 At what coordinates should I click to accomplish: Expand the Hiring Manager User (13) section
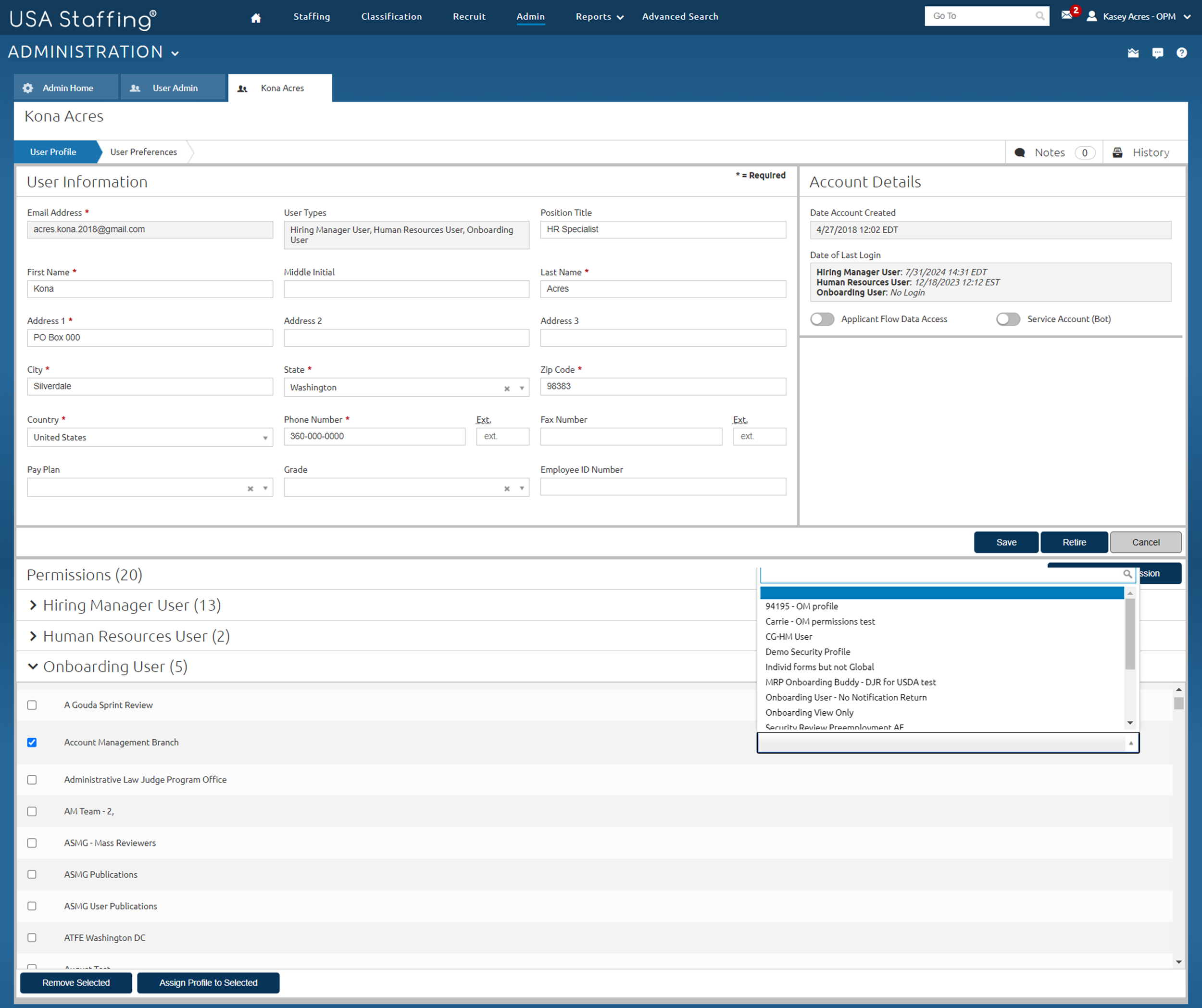pyautogui.click(x=33, y=605)
